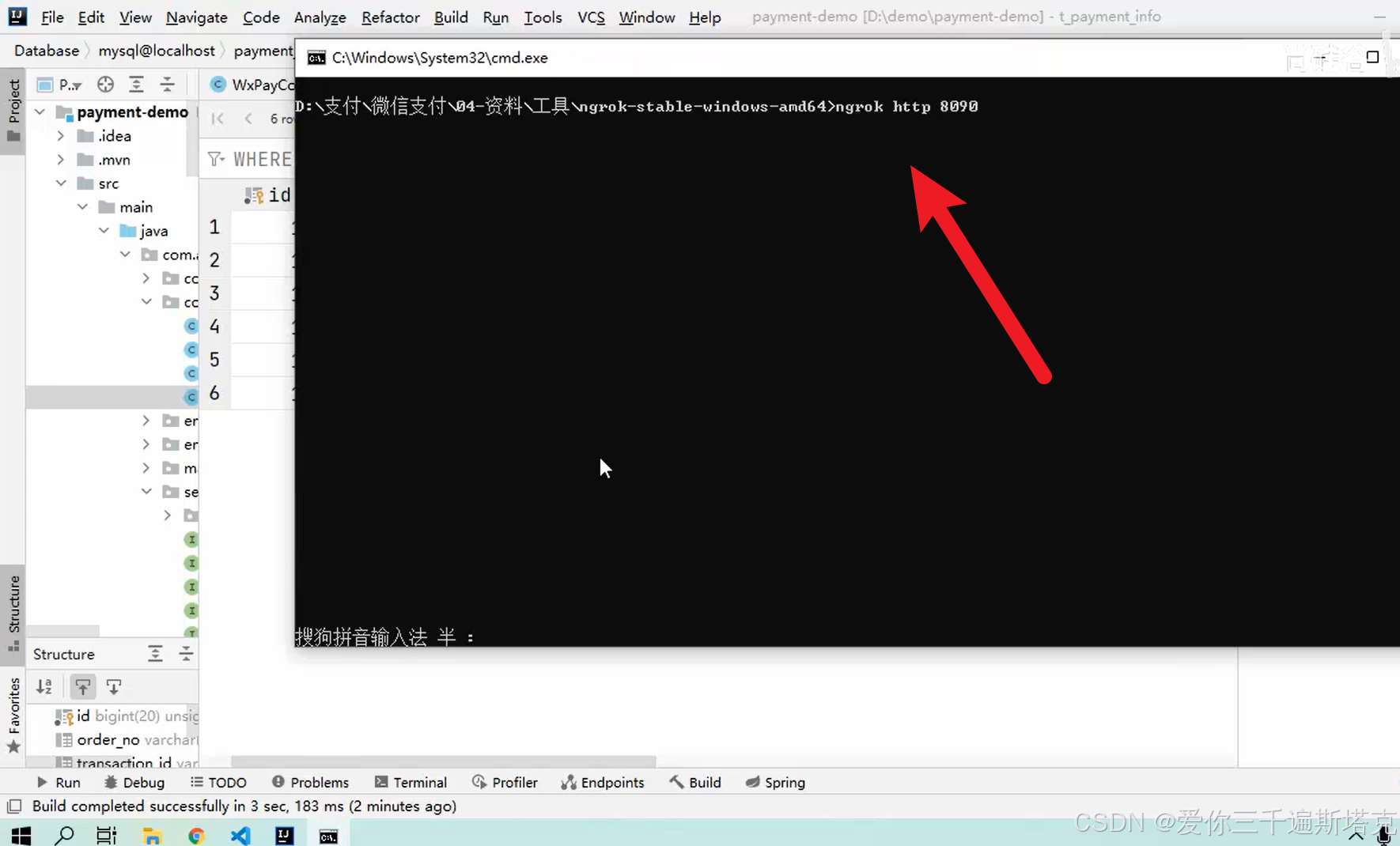Toggle the up-arrow filter button in Structure
Viewport: 1400px width, 846px height.
click(82, 687)
